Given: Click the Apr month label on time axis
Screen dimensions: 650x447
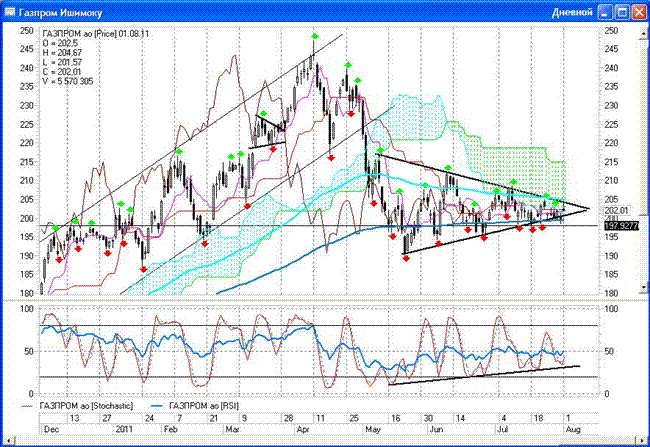Looking at the screenshot, I should coord(303,430).
